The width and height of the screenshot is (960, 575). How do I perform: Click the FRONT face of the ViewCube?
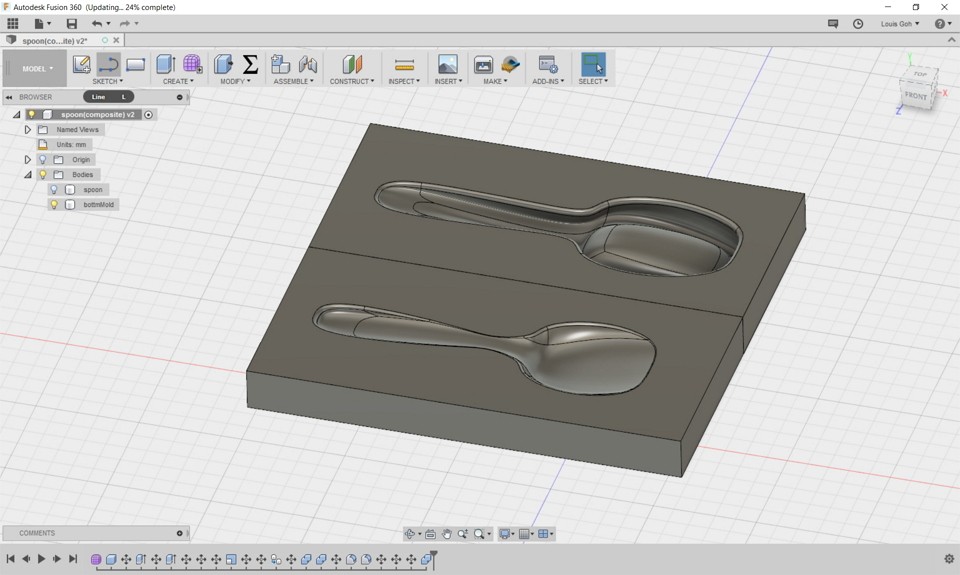pyautogui.click(x=917, y=96)
